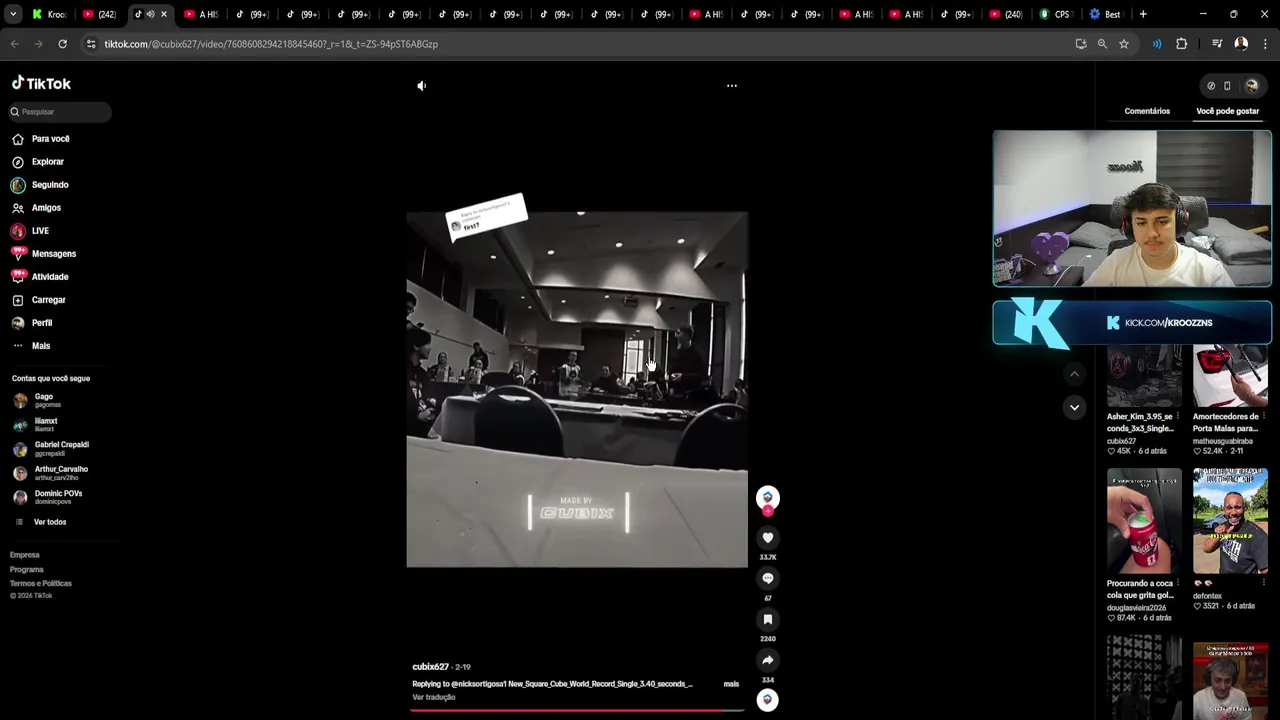This screenshot has height=720, width=1280.
Task: Bookmark the video with the save icon
Action: (x=768, y=620)
